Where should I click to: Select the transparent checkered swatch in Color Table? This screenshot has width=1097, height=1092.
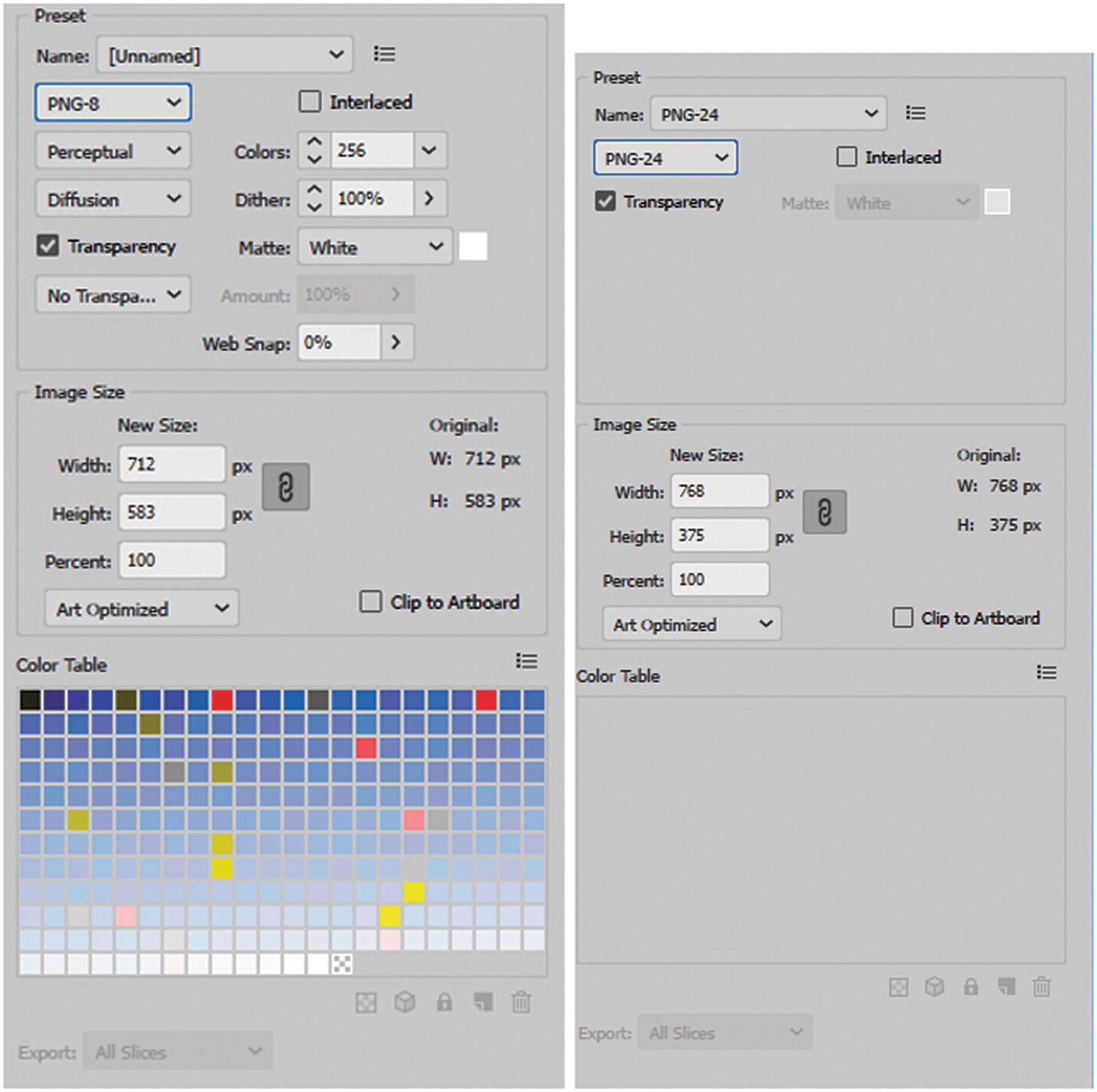[342, 963]
